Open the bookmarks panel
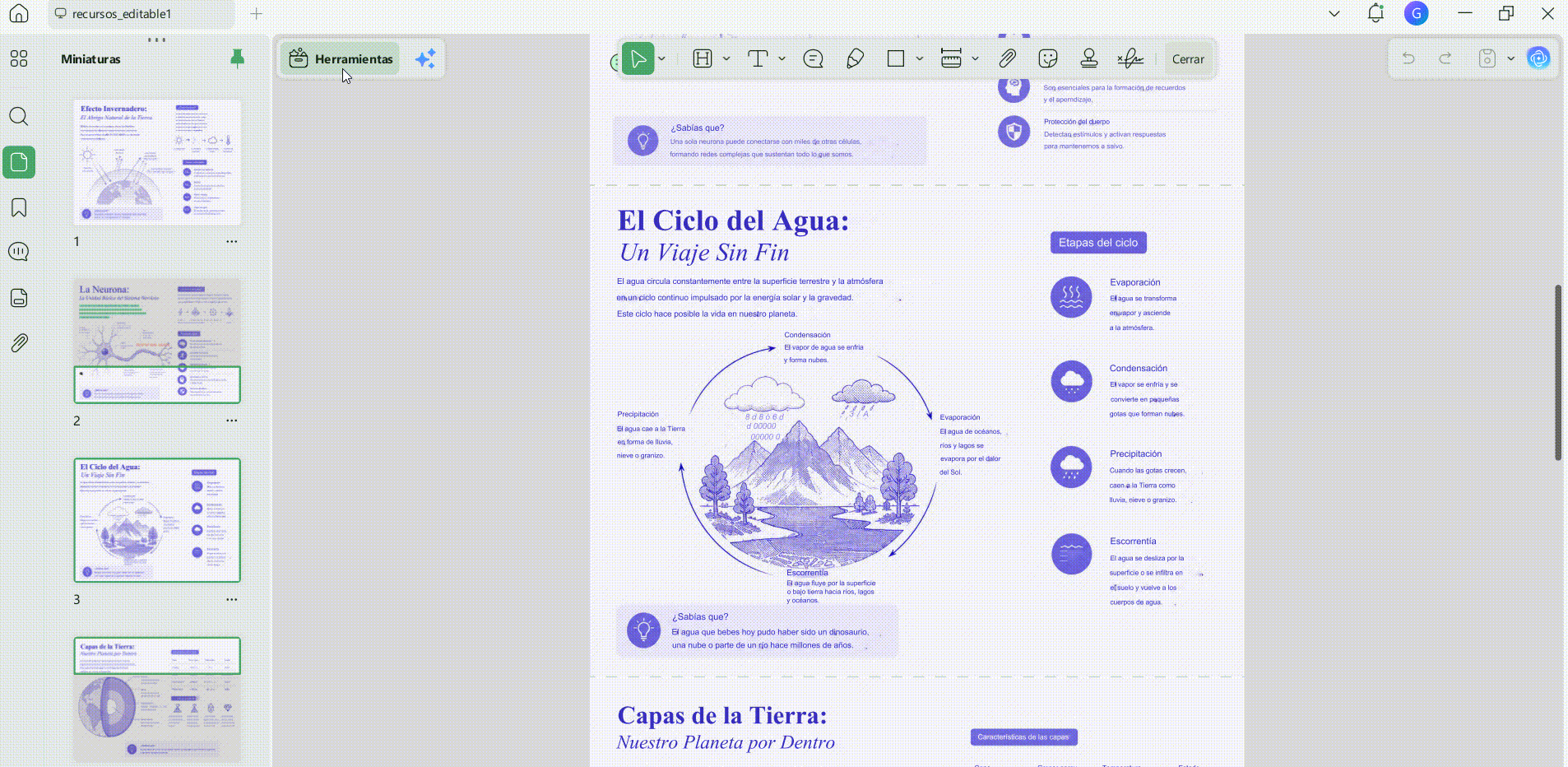The image size is (1568, 767). coord(19,207)
